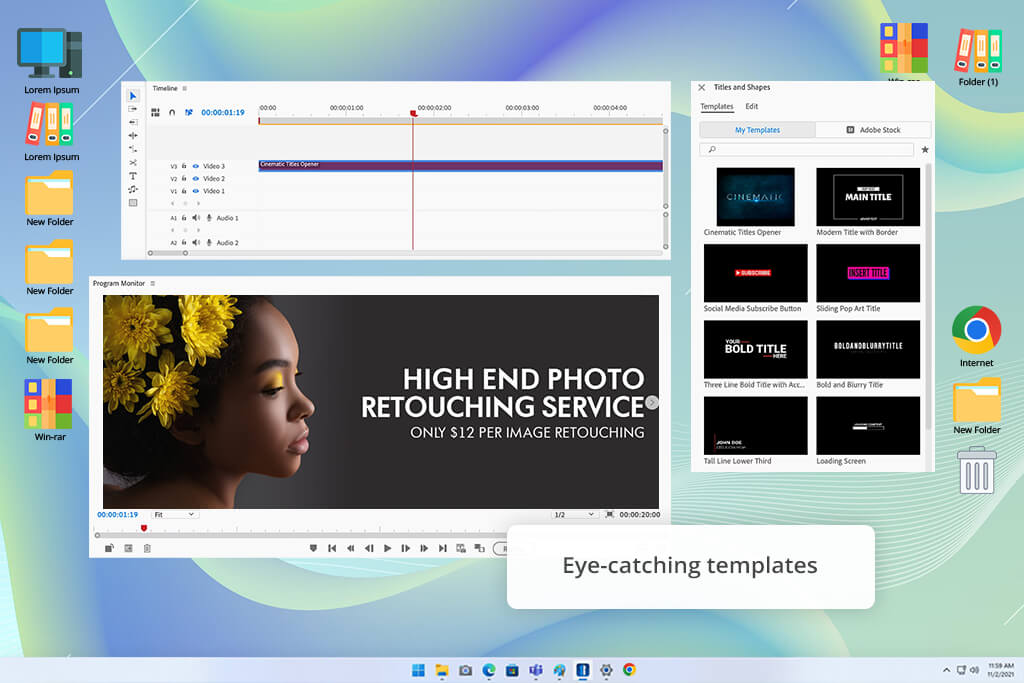The width and height of the screenshot is (1024, 683).
Task: Open the Fit zoom level dropdown
Action: pyautogui.click(x=174, y=515)
